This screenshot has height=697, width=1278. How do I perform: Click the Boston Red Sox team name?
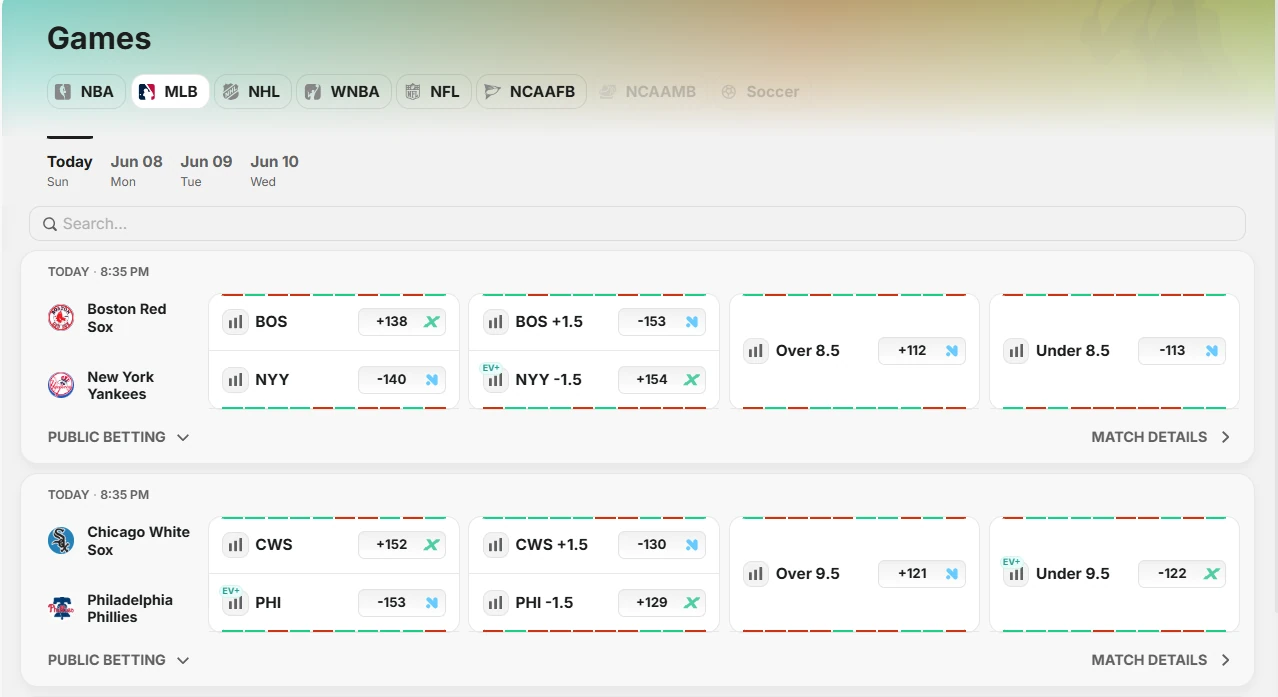[127, 318]
